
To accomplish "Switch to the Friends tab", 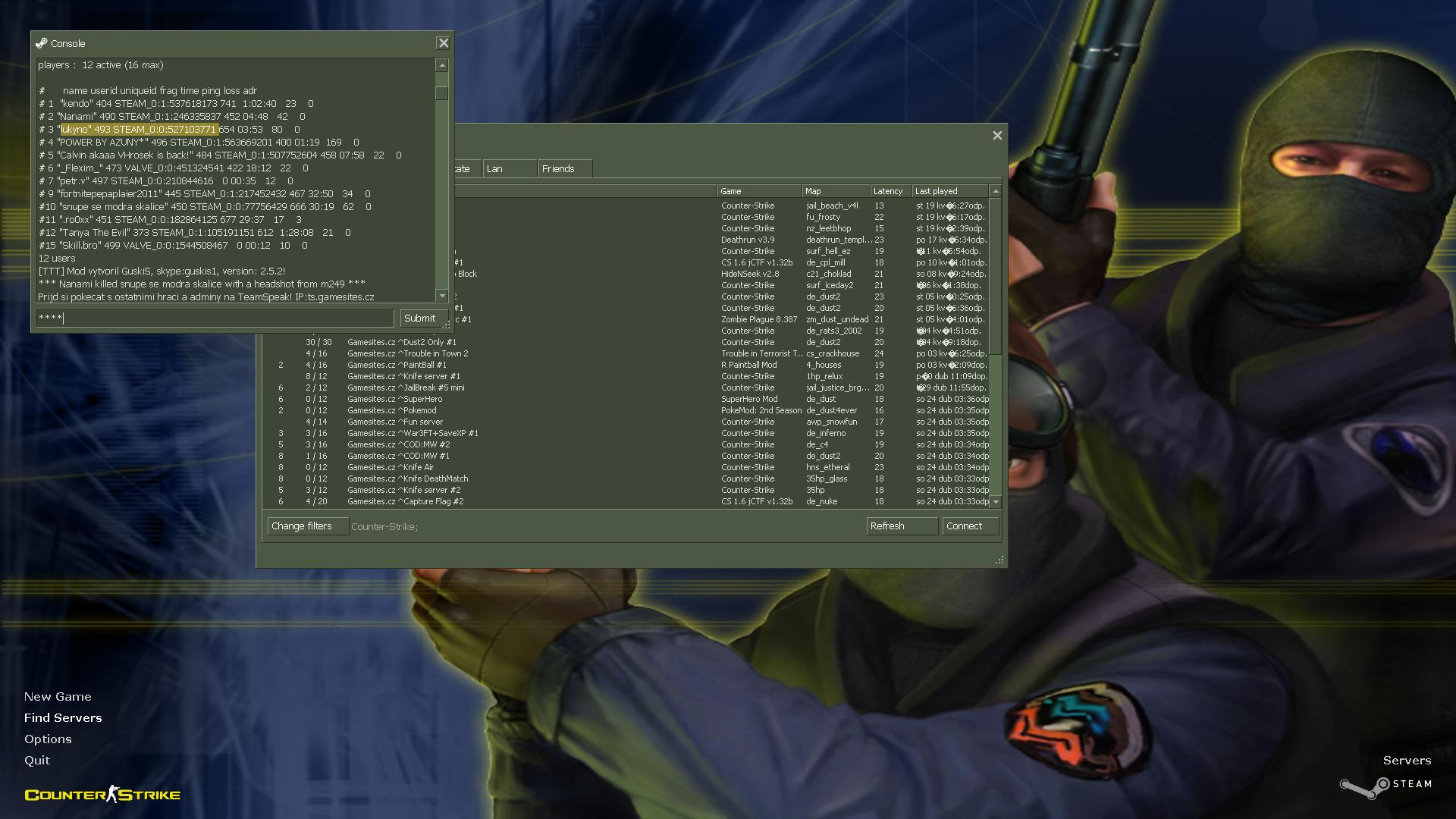I will (x=564, y=168).
